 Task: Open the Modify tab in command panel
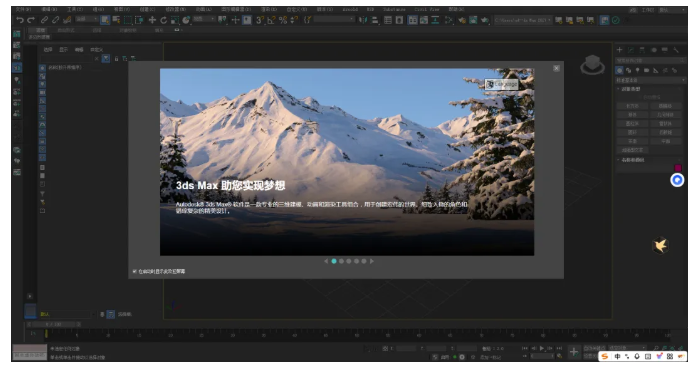click(631, 50)
